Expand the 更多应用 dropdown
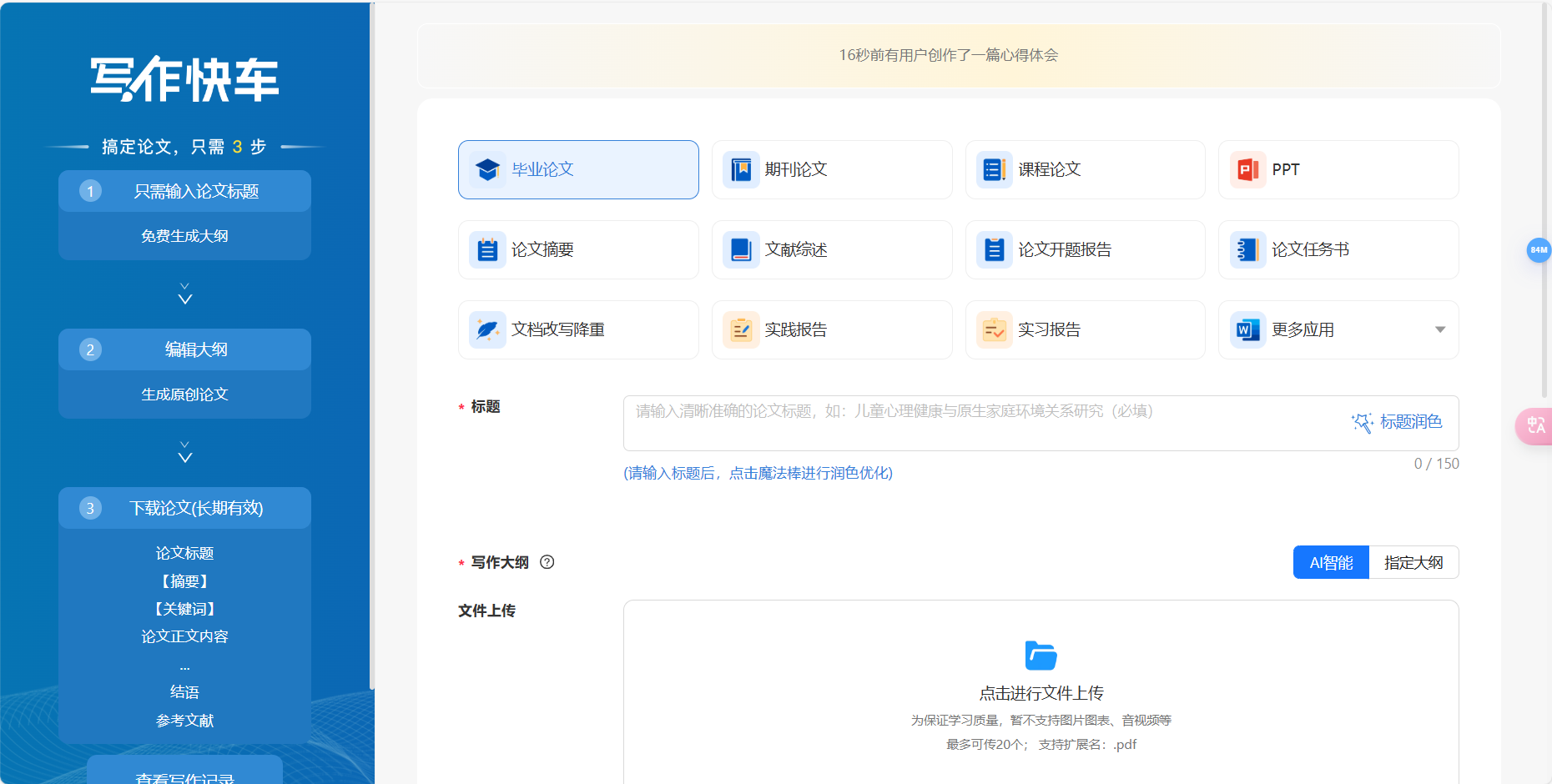 [x=1338, y=329]
